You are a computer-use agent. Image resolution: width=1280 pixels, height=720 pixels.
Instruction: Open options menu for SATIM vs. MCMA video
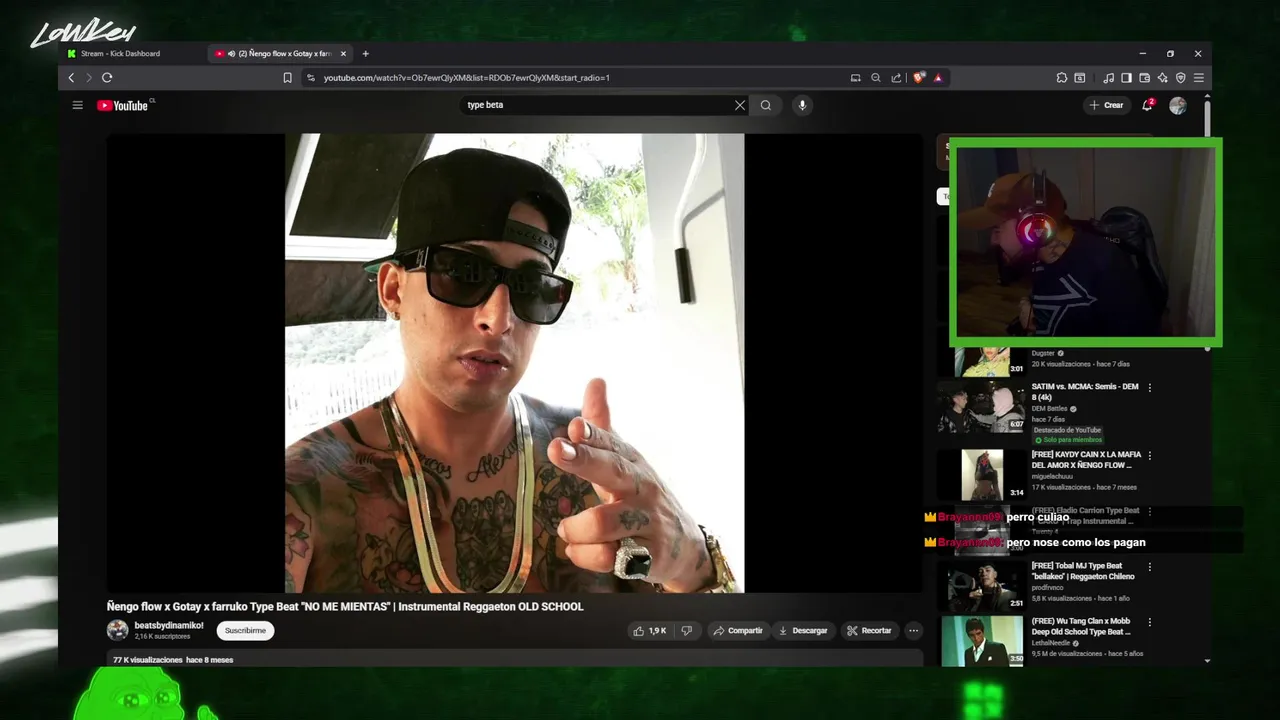(1150, 388)
